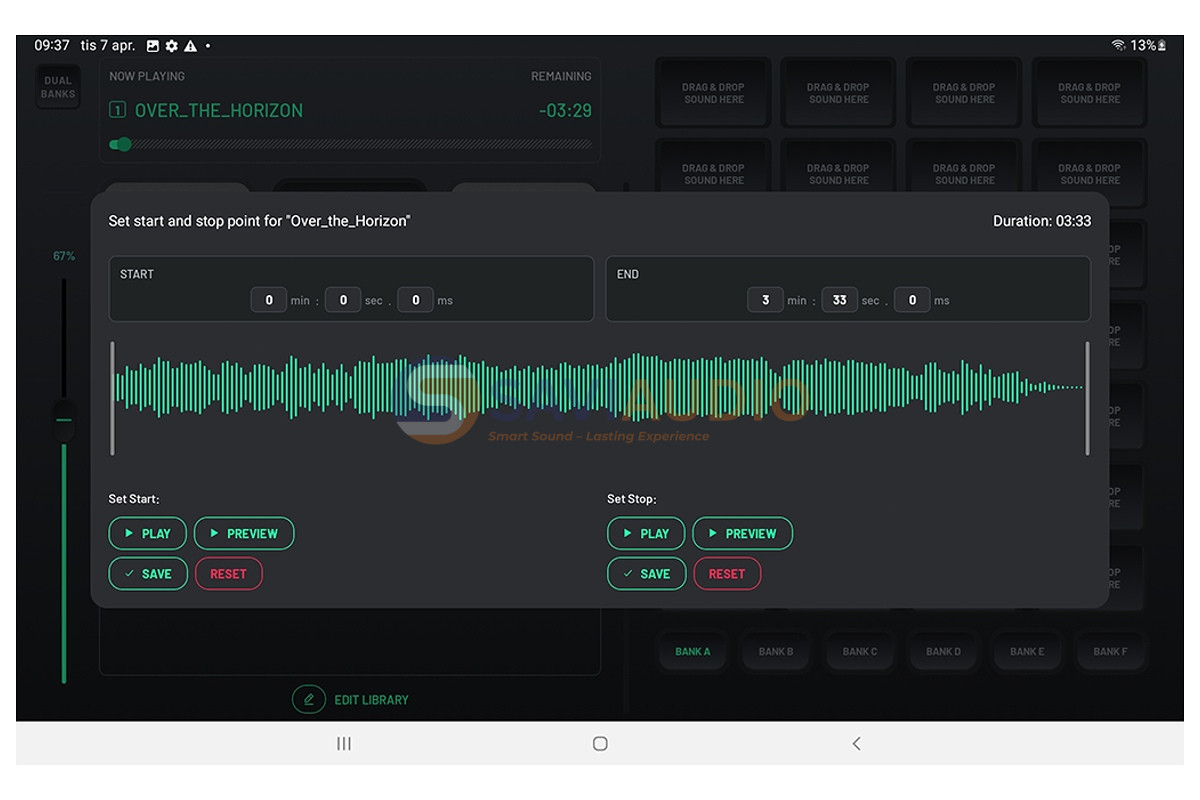
Task: Tap the Android back button
Action: click(x=856, y=744)
